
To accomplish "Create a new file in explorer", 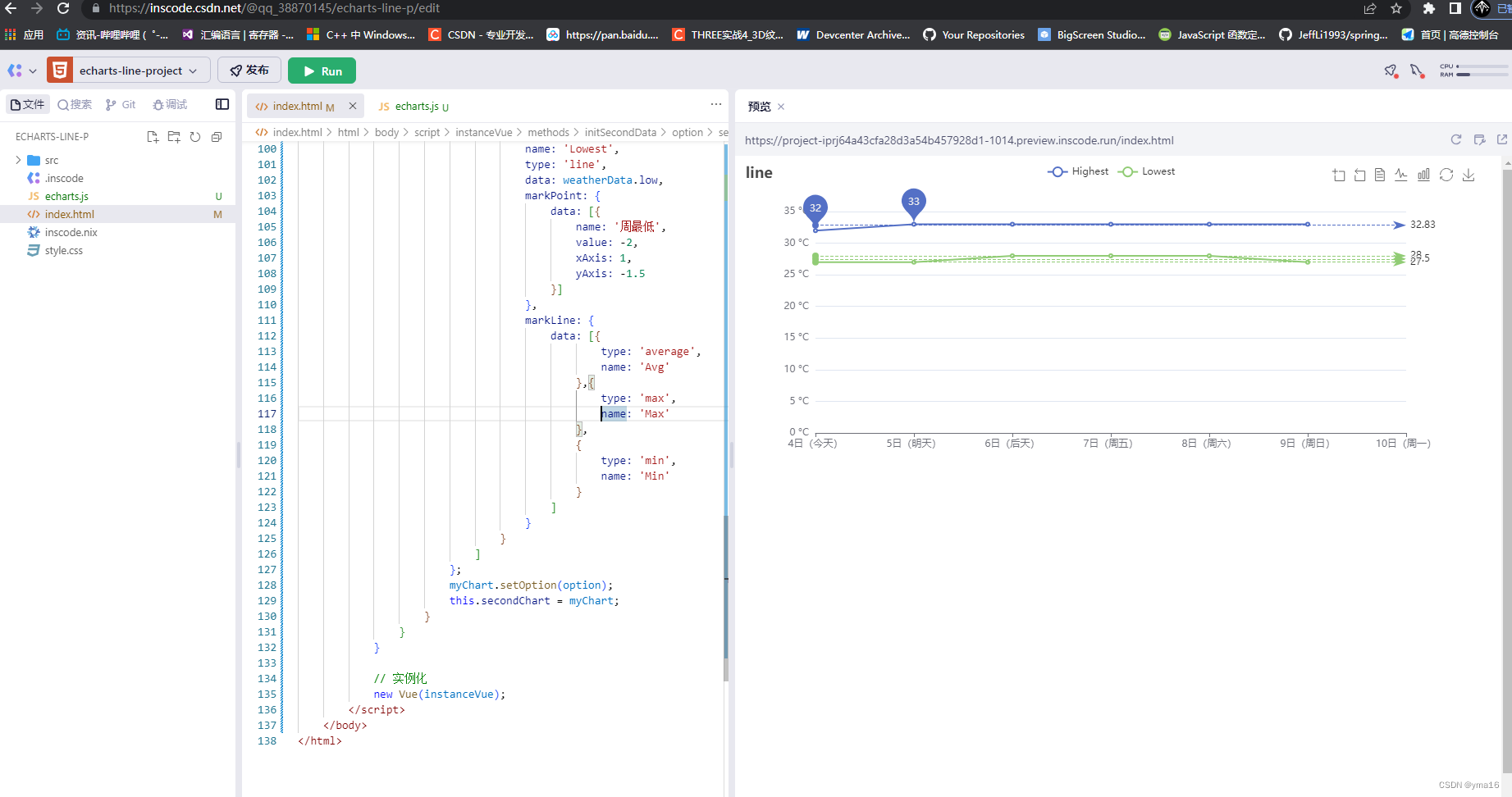I will point(153,137).
